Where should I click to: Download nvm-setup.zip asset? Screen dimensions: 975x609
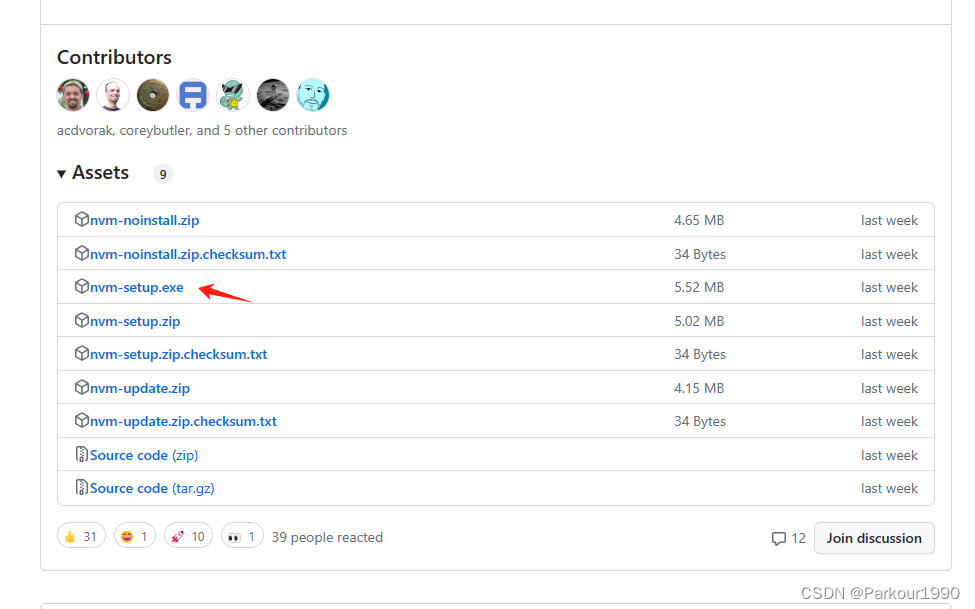(135, 322)
